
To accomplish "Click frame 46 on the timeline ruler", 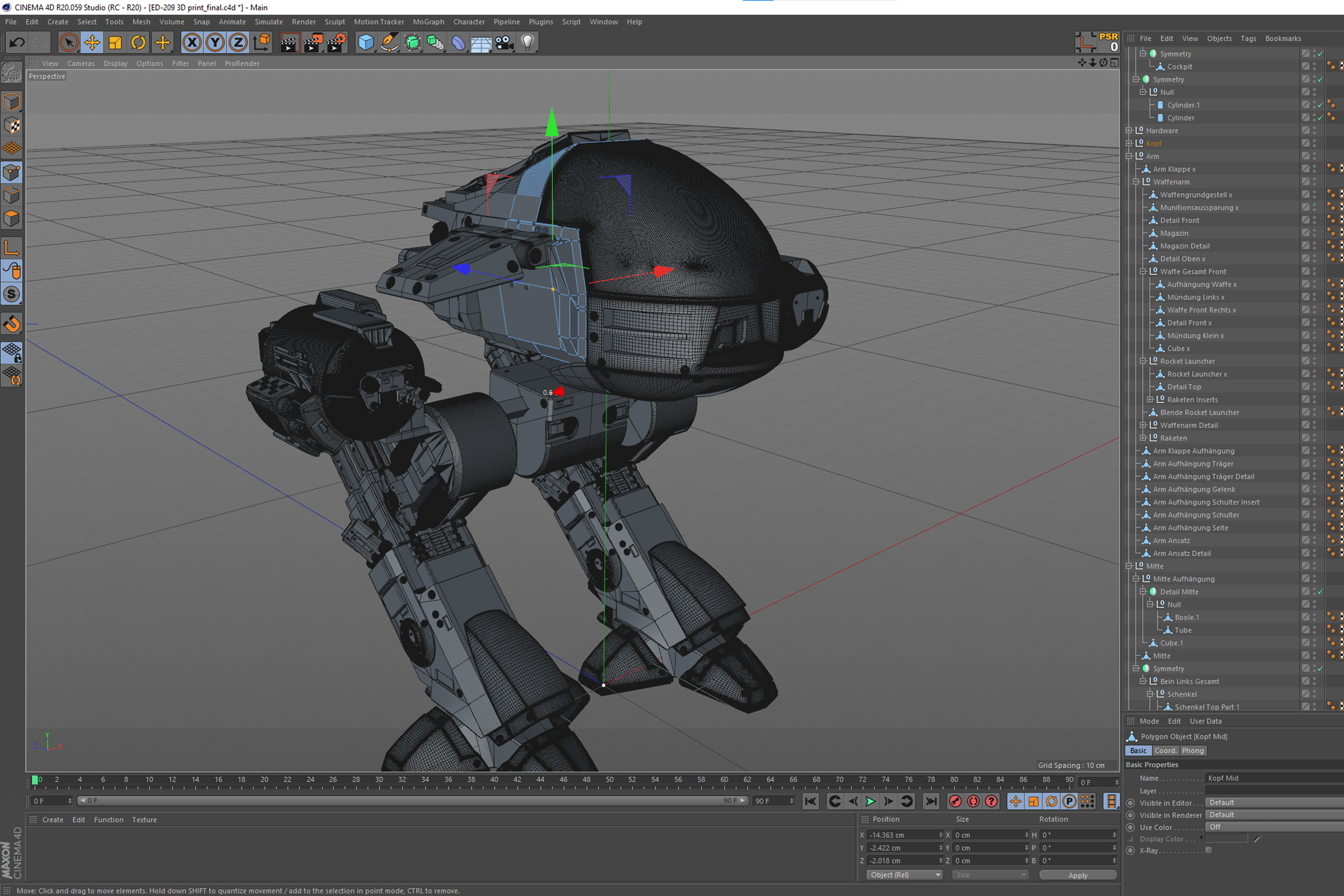I will click(x=564, y=780).
